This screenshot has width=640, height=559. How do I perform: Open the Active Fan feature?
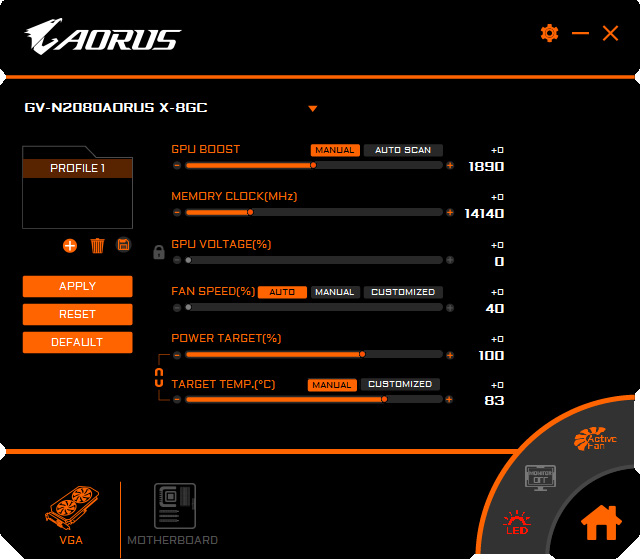click(595, 439)
